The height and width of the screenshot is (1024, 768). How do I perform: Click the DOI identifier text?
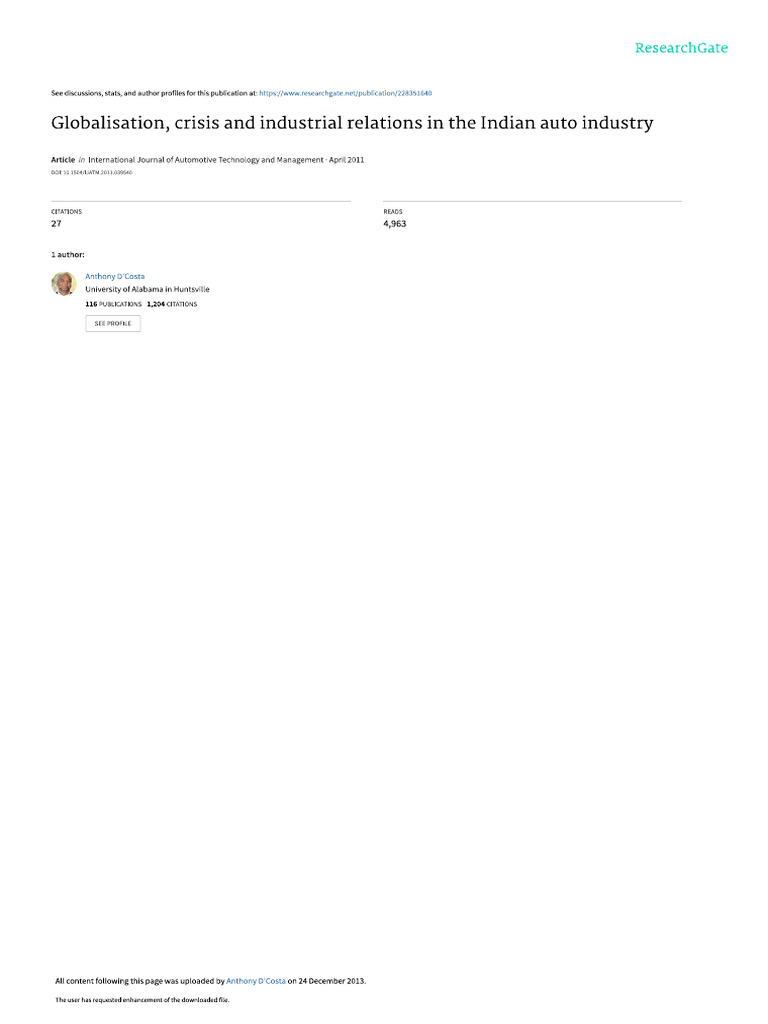91,172
